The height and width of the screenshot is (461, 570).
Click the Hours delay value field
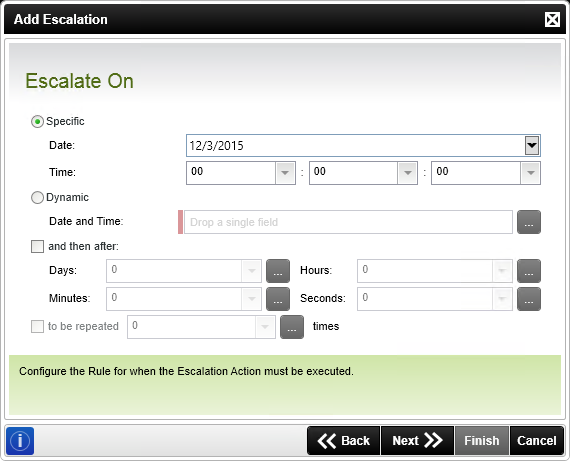click(425, 271)
